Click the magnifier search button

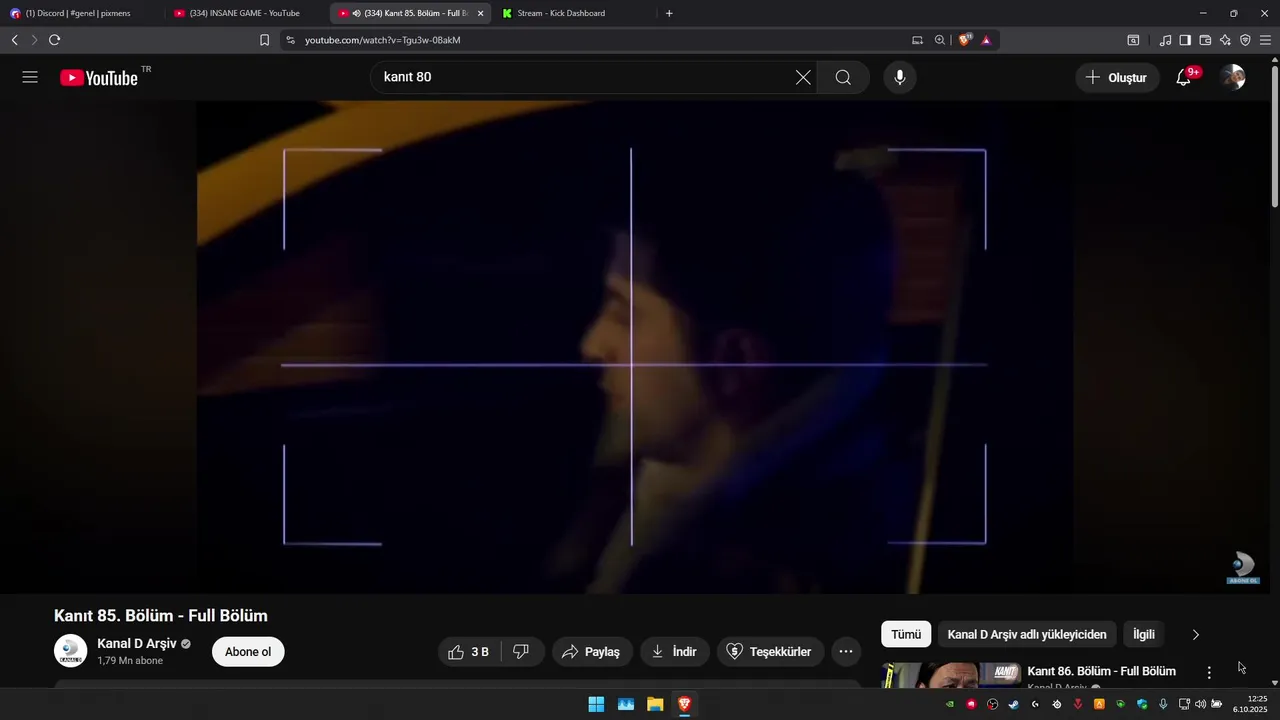(843, 77)
